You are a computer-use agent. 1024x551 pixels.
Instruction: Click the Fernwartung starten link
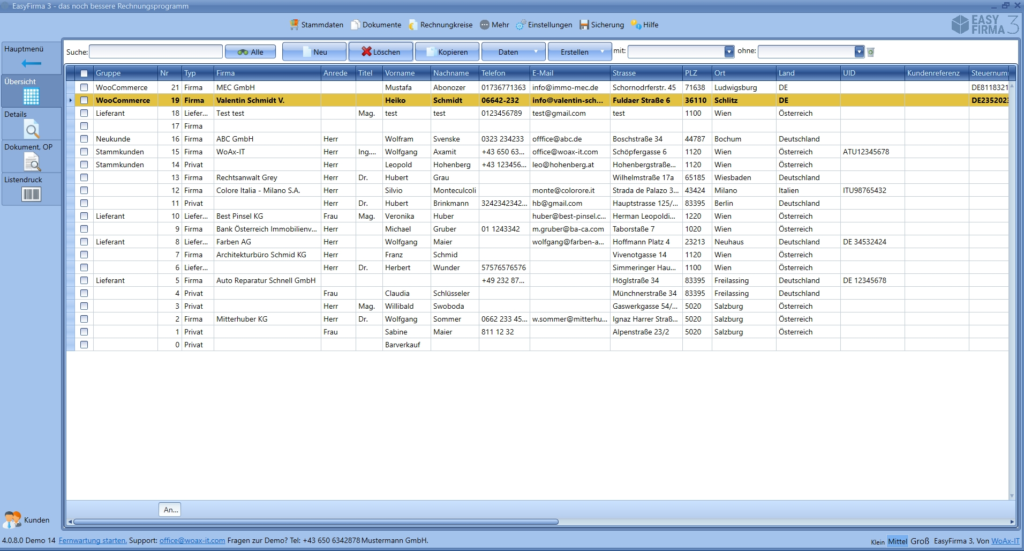93,541
